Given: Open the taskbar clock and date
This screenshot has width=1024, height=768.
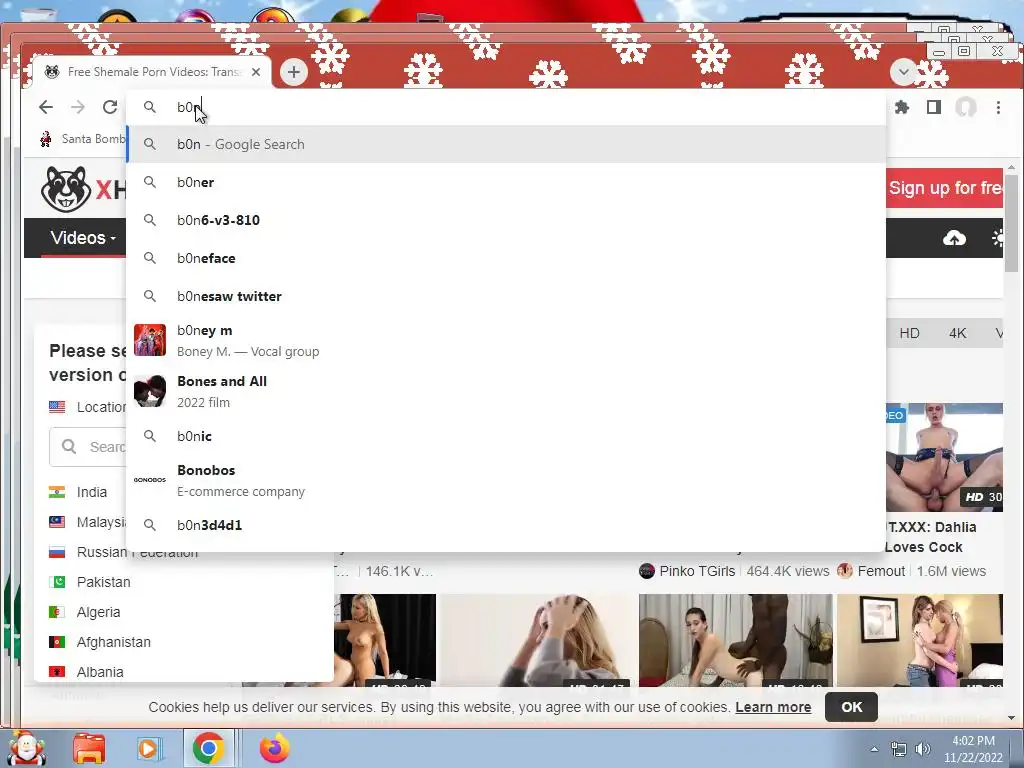Looking at the screenshot, I should [x=973, y=749].
